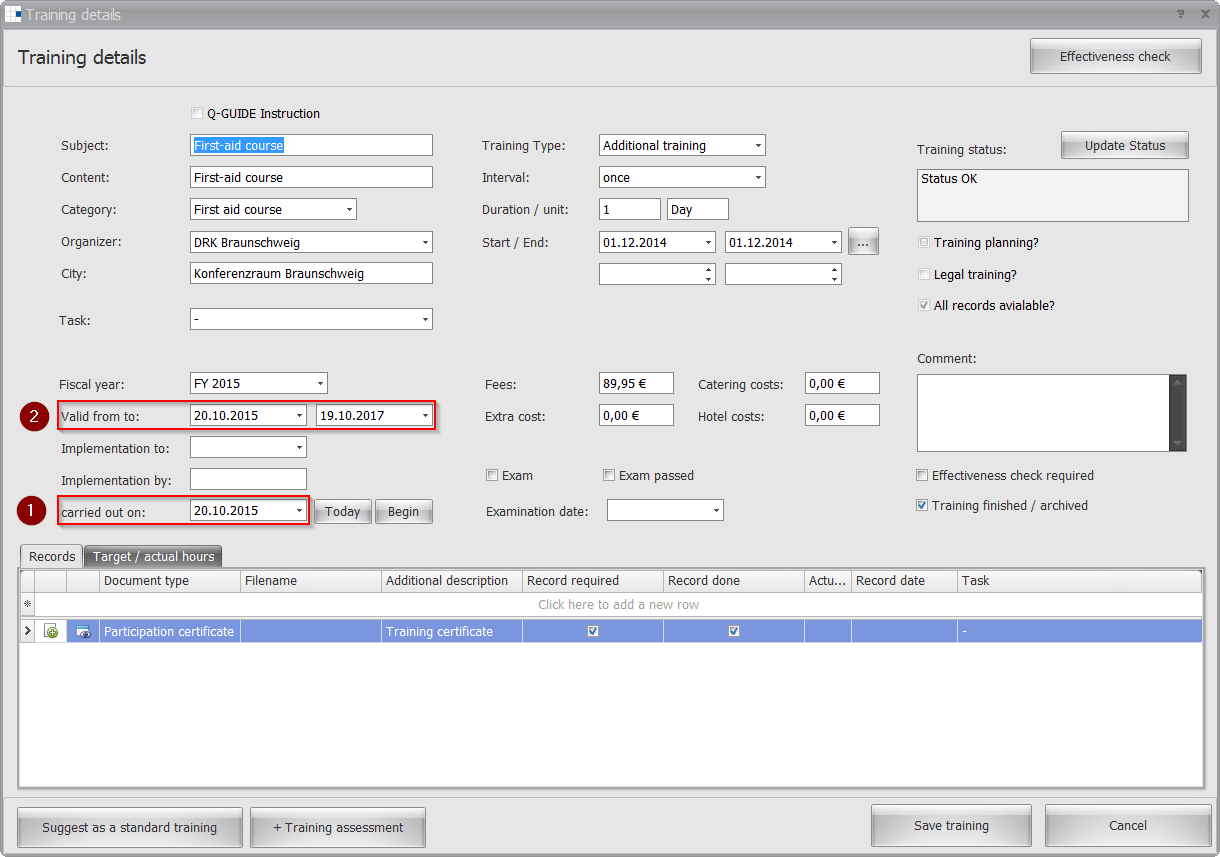Viewport: 1220px width, 857px height.
Task: Click into the Fees amount field
Action: point(635,384)
